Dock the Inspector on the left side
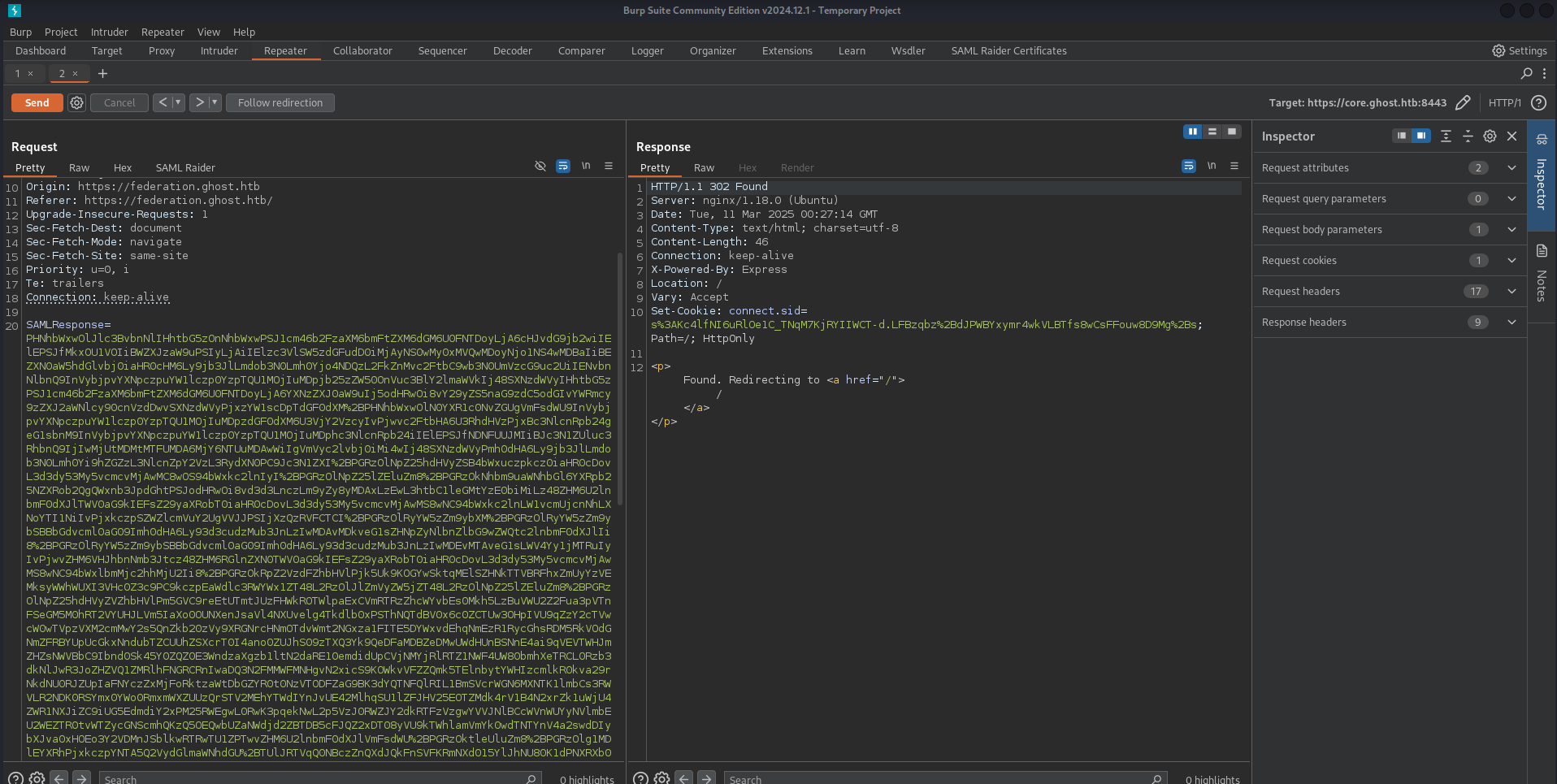 click(x=1402, y=136)
